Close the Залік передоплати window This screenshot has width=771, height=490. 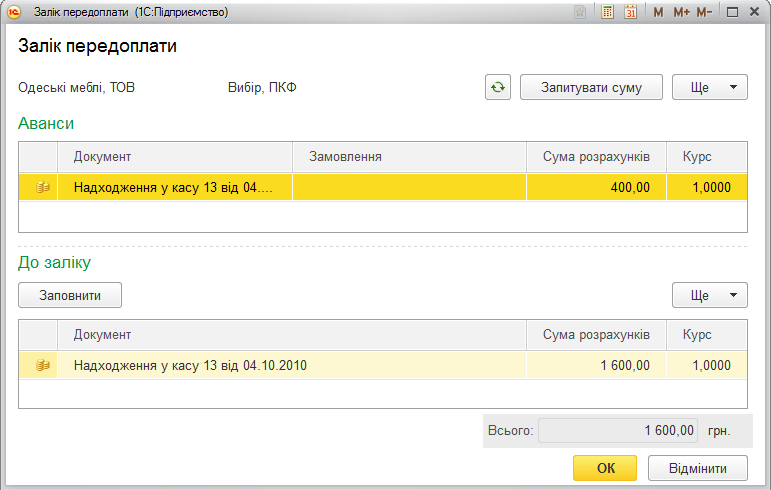coord(755,12)
